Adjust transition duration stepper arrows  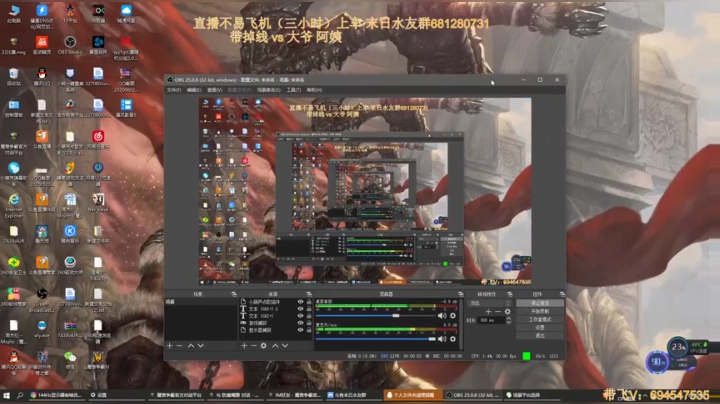coord(508,320)
